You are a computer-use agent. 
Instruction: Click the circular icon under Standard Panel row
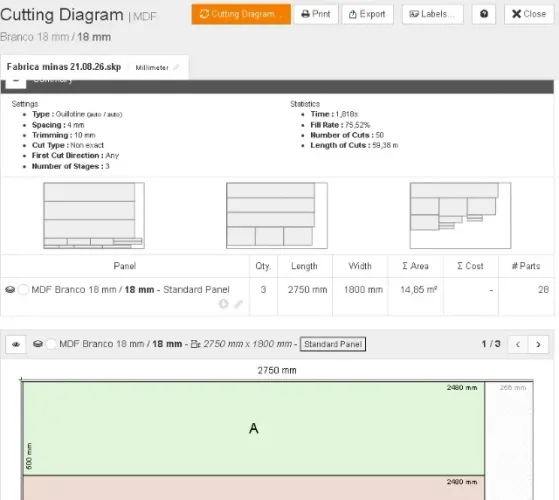(x=224, y=304)
